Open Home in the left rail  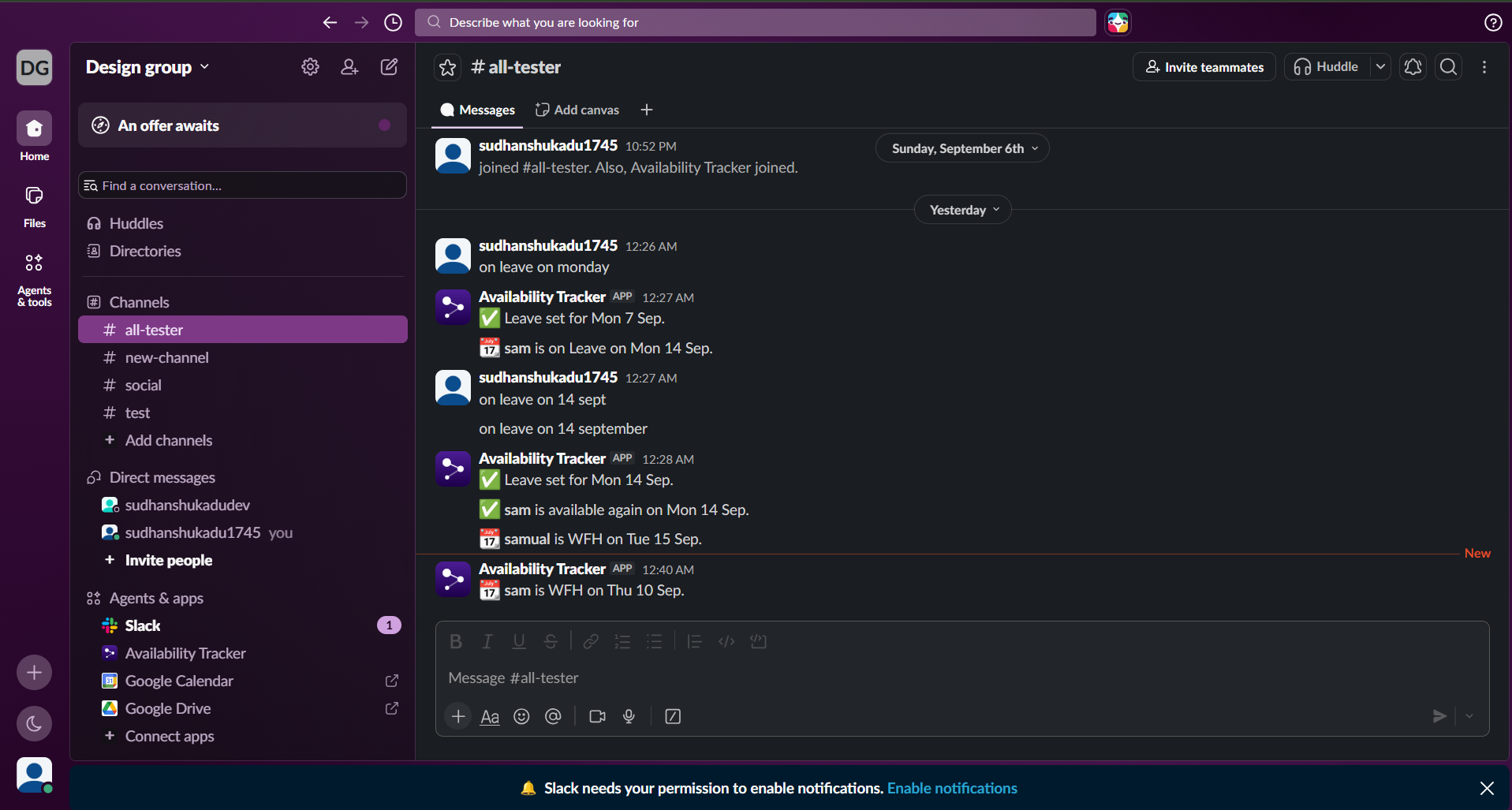pos(34,136)
